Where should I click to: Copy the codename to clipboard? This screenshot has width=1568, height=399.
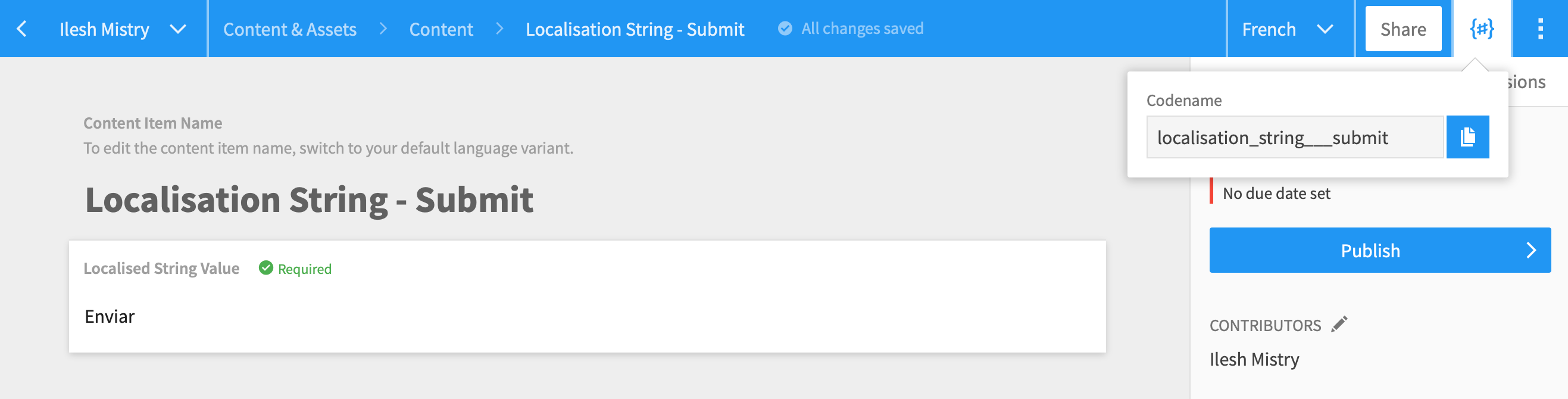click(x=1467, y=137)
